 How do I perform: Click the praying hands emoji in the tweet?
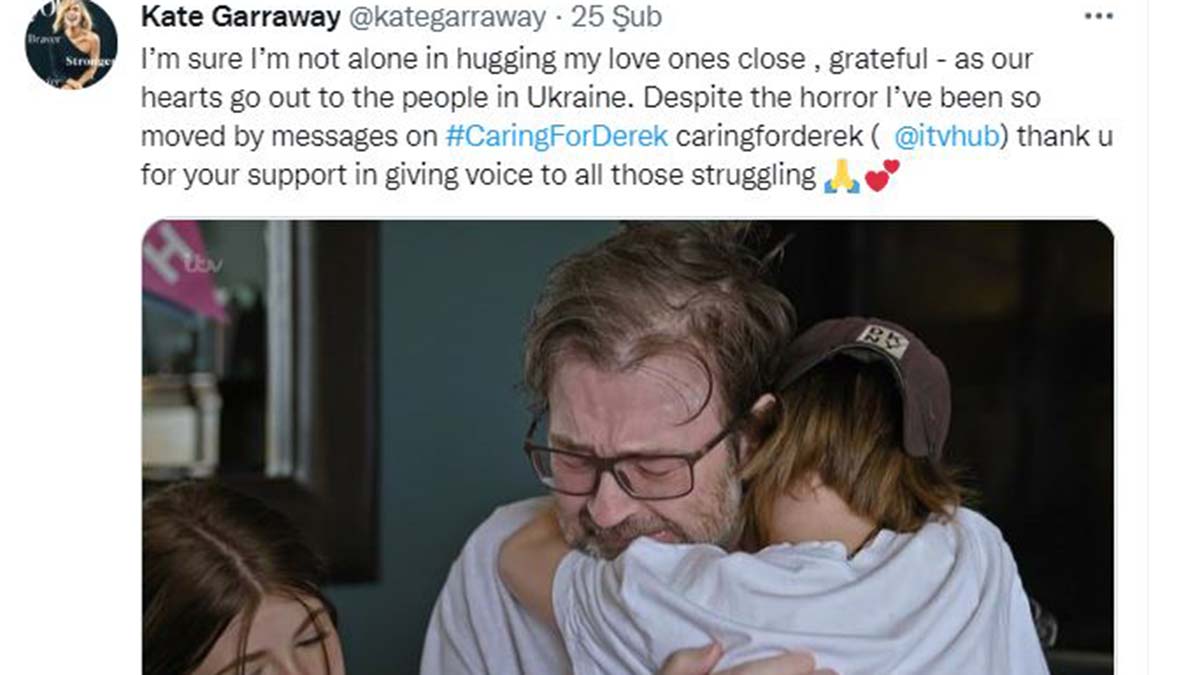click(841, 176)
